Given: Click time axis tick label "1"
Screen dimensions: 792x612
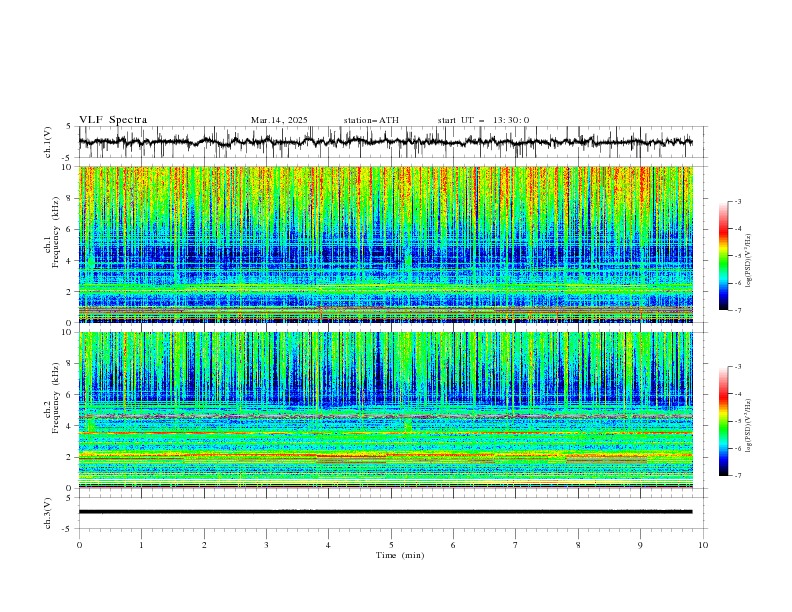Looking at the screenshot, I should [141, 545].
